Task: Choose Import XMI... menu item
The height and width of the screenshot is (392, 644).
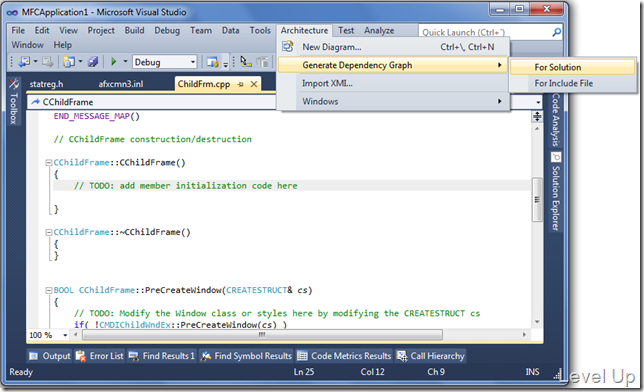Action: pyautogui.click(x=393, y=83)
